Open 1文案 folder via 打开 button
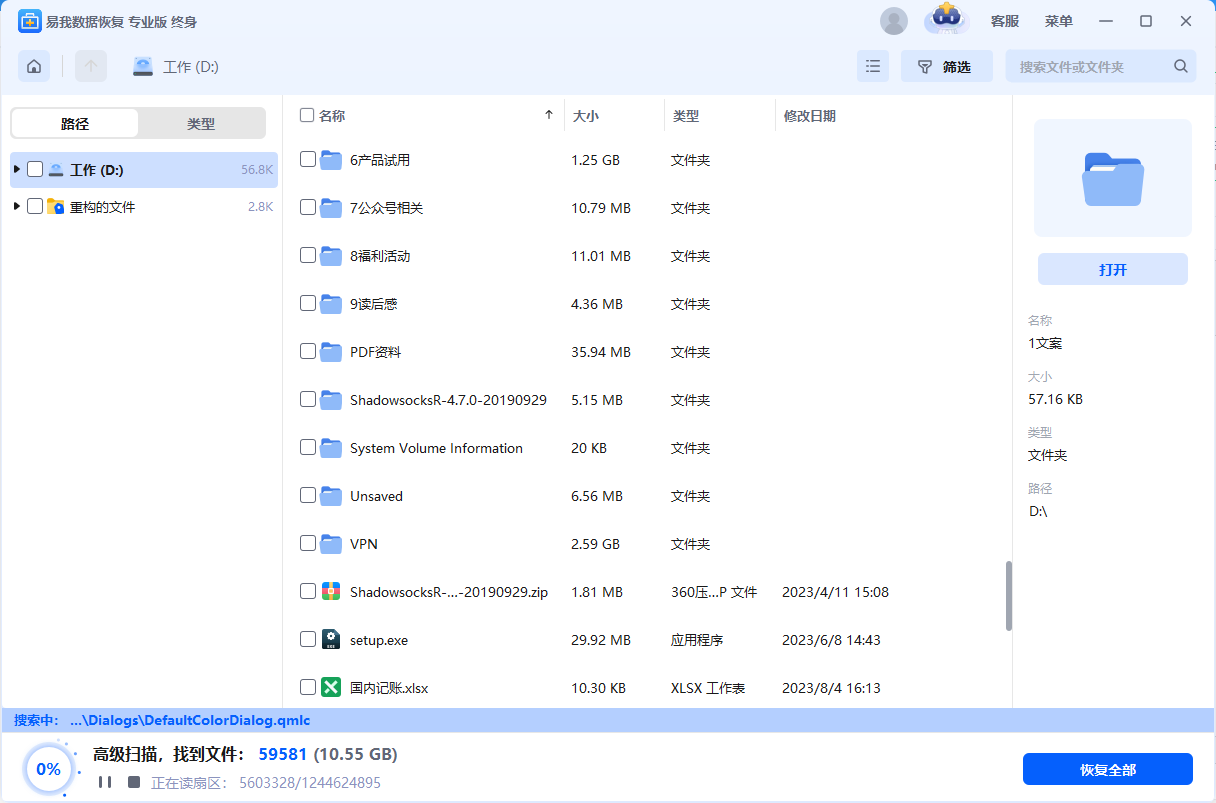The image size is (1216, 803). tap(1112, 268)
